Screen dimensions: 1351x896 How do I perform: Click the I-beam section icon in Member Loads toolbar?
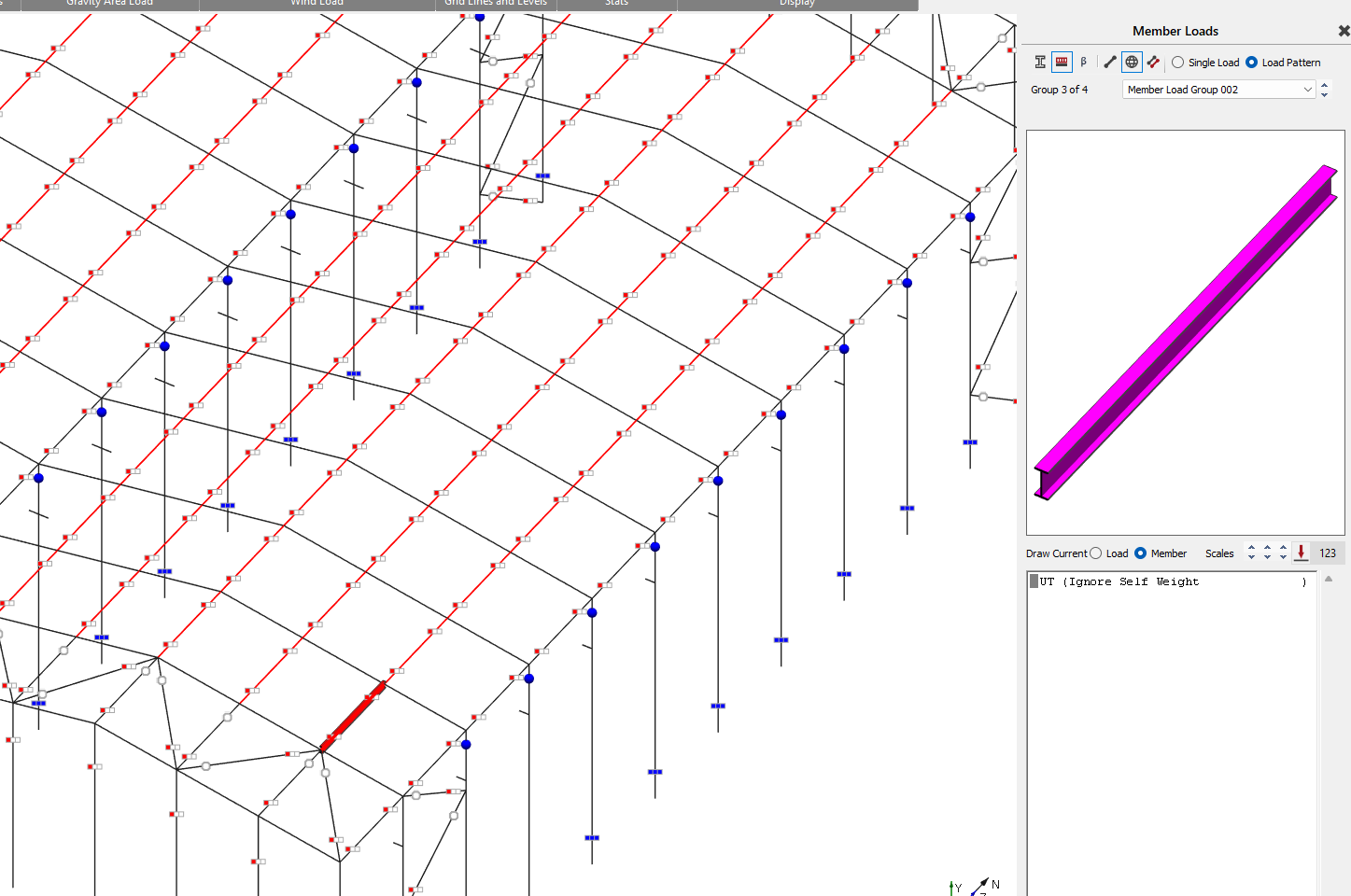point(1040,62)
